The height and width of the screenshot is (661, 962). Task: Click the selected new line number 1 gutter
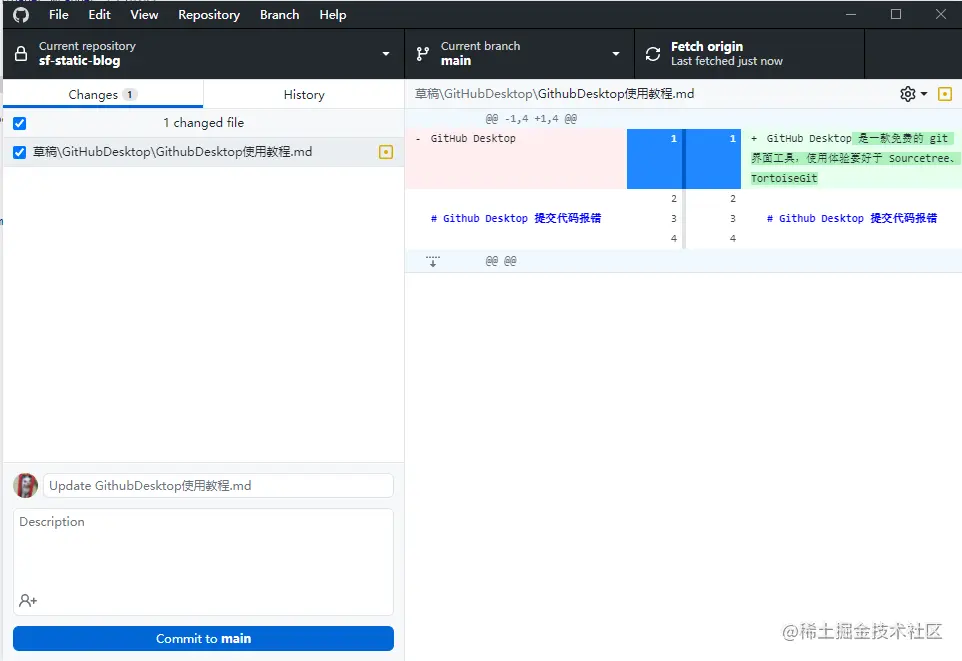point(714,158)
